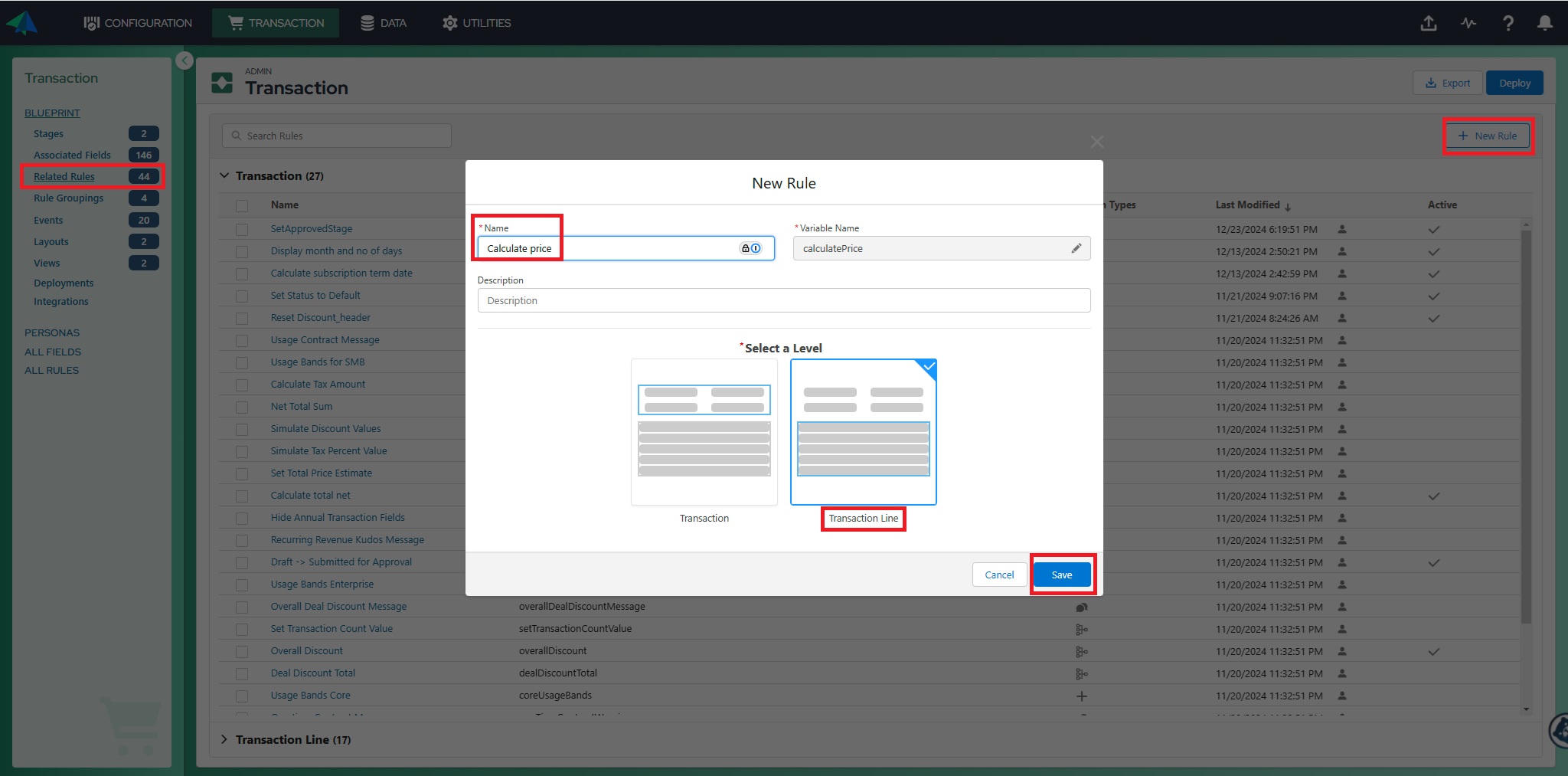This screenshot has height=776, width=1568.
Task: Click rule type icon for Overall Deal Discount Message
Action: [1081, 607]
